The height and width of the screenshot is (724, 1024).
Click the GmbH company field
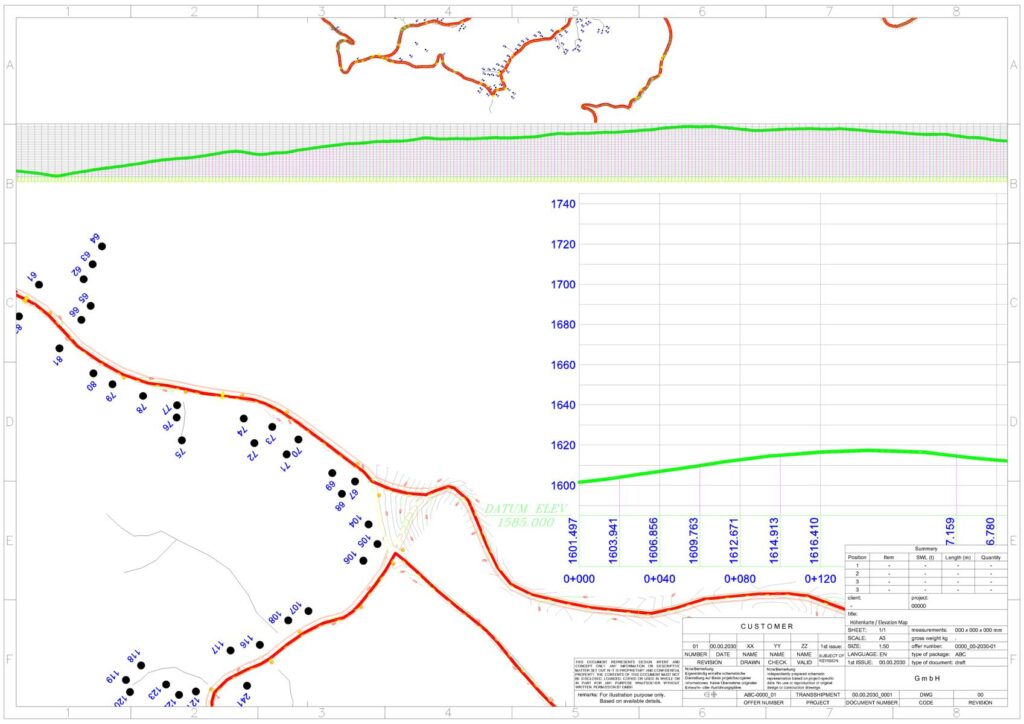tap(927, 678)
